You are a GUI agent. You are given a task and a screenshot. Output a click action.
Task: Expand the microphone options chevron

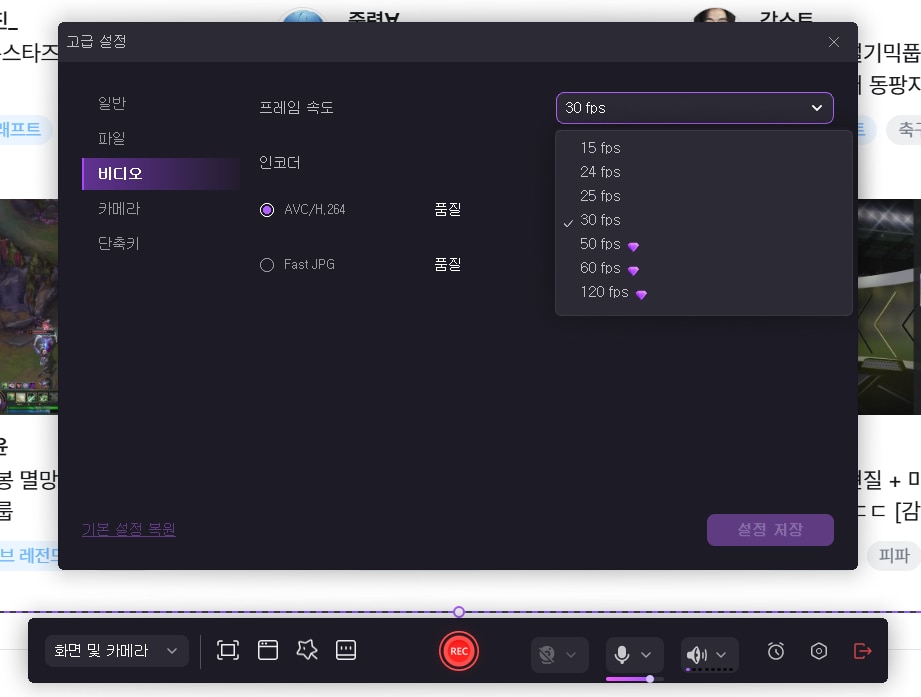[x=646, y=655]
